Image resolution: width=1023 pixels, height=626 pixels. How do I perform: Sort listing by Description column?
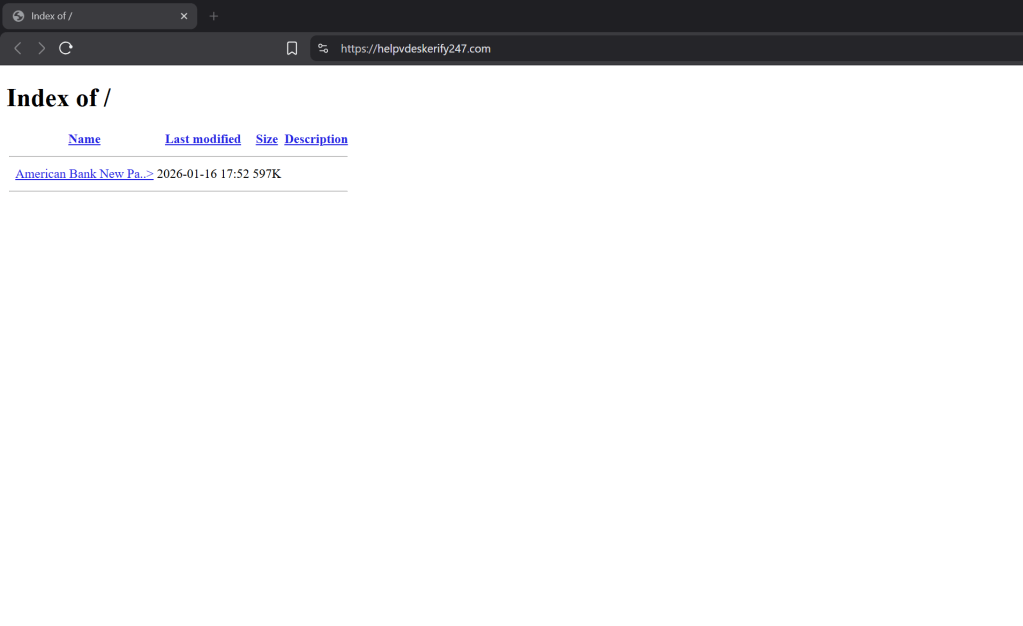[x=316, y=139]
